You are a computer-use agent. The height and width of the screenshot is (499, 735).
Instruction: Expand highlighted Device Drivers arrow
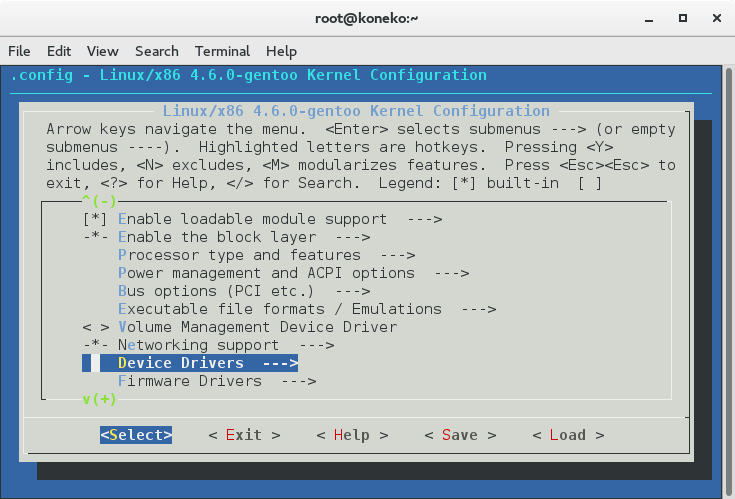click(x=280, y=363)
